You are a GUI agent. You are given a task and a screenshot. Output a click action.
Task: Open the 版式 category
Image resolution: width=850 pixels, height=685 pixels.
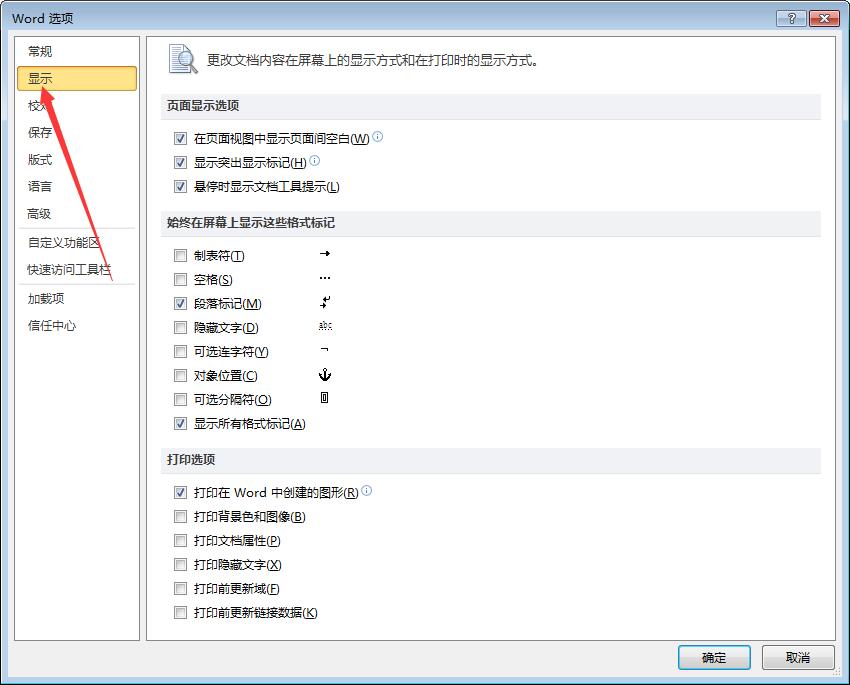click(x=76, y=159)
